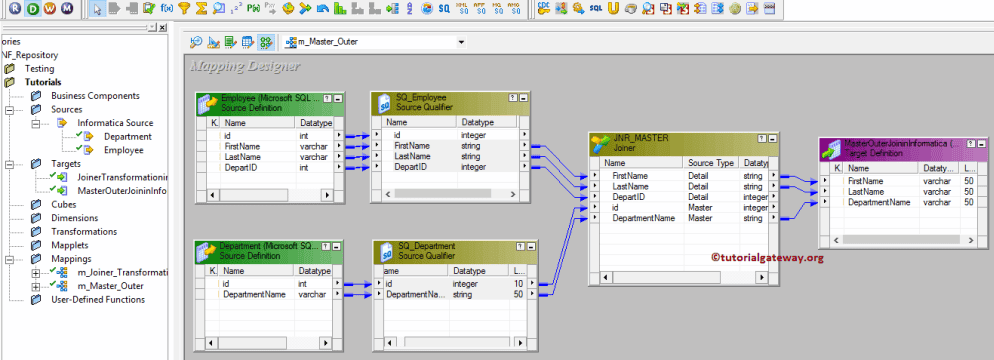994x360 pixels.
Task: Collapse the Mappings folder node
Action: click(x=10, y=259)
